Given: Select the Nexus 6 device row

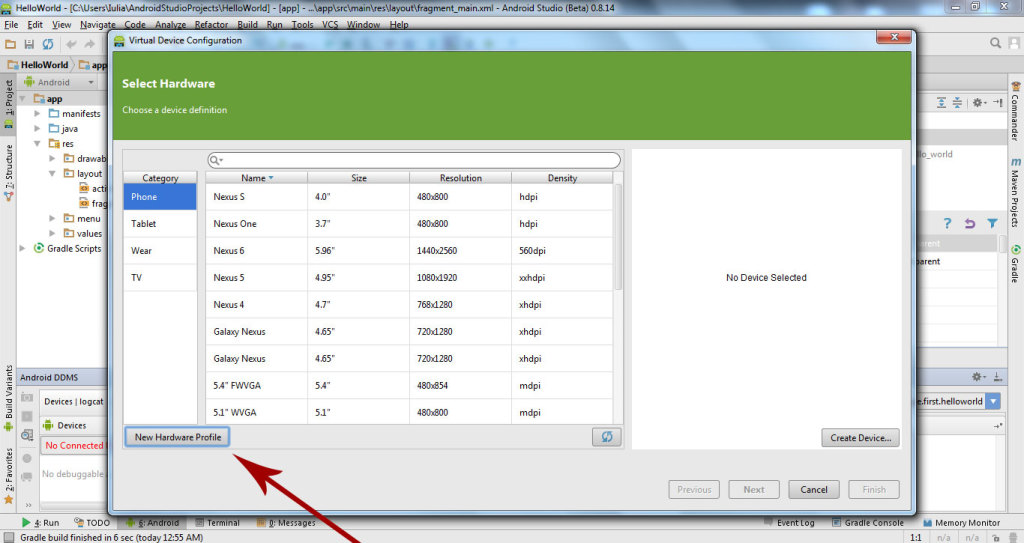Looking at the screenshot, I should [409, 250].
